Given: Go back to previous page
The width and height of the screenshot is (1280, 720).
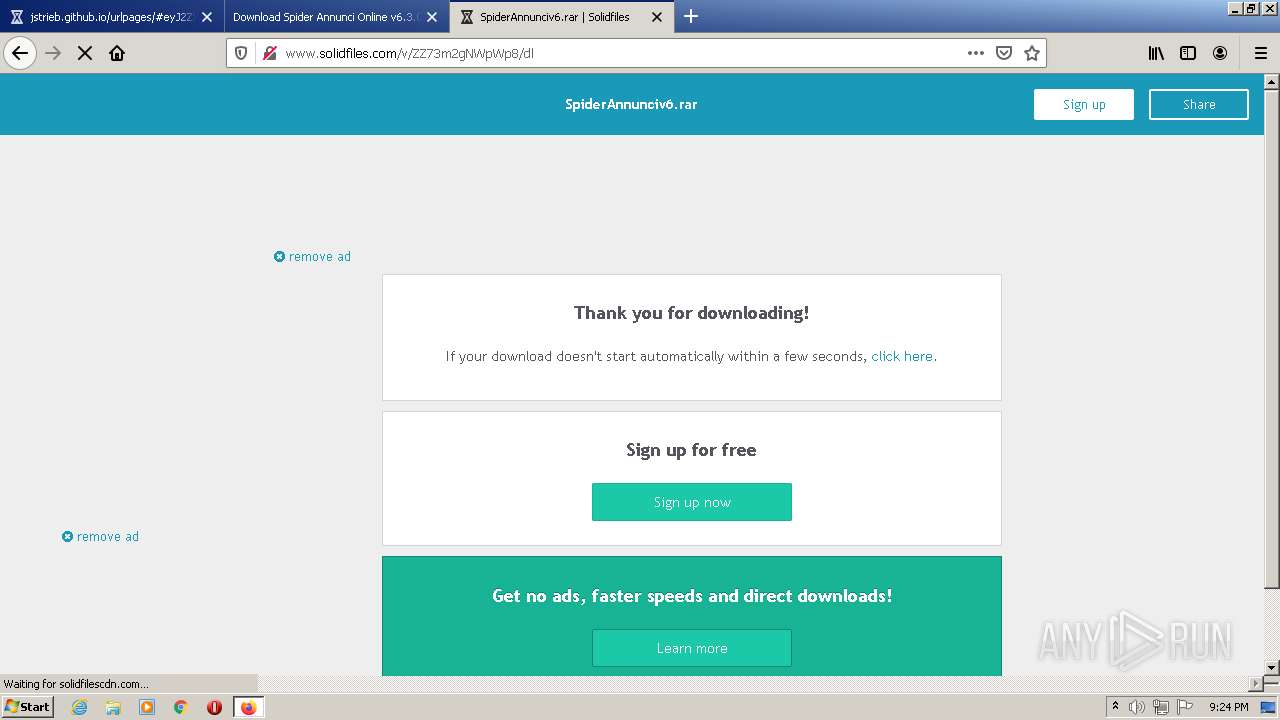Looking at the screenshot, I should (20, 53).
